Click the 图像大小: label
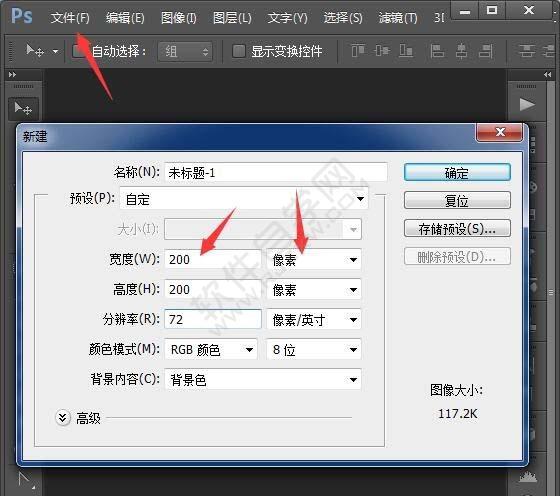 click(456, 390)
